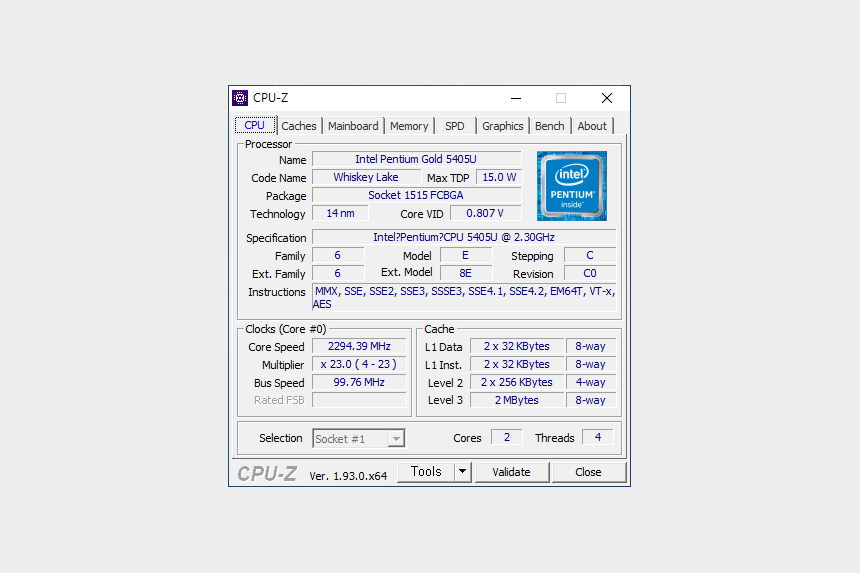Viewport: 860px width, 573px height.
Task: Click the Cores count value 2
Action: (x=507, y=437)
